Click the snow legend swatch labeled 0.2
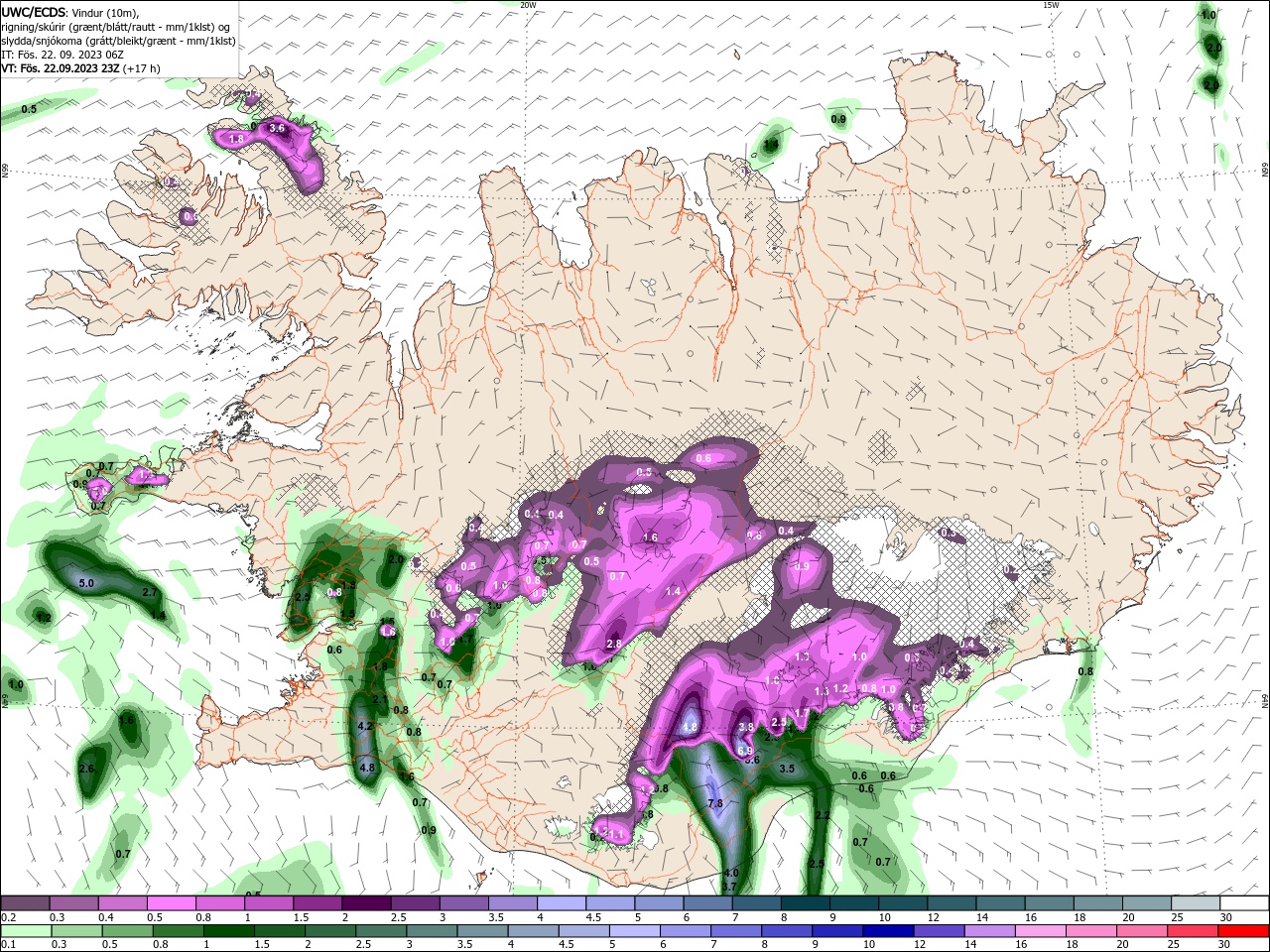1270x952 pixels. pyautogui.click(x=25, y=903)
